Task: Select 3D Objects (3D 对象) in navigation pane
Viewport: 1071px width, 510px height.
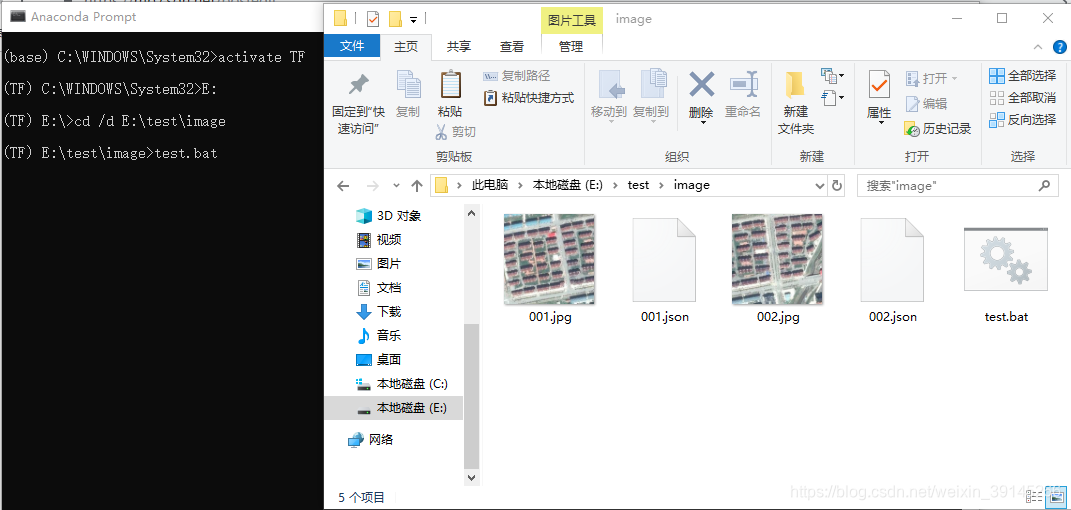Action: (x=389, y=216)
